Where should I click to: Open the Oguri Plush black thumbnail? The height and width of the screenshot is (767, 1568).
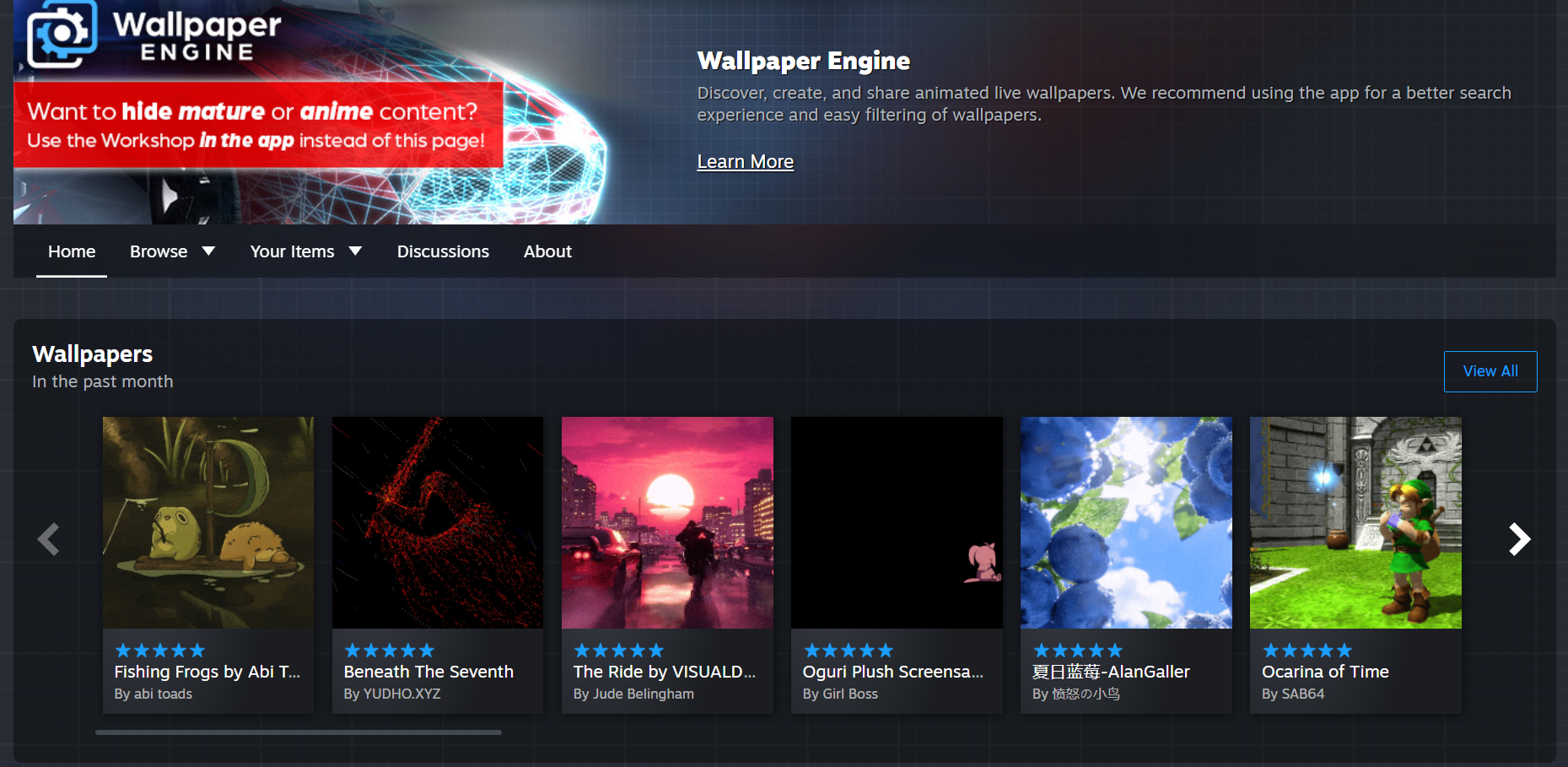pos(897,522)
